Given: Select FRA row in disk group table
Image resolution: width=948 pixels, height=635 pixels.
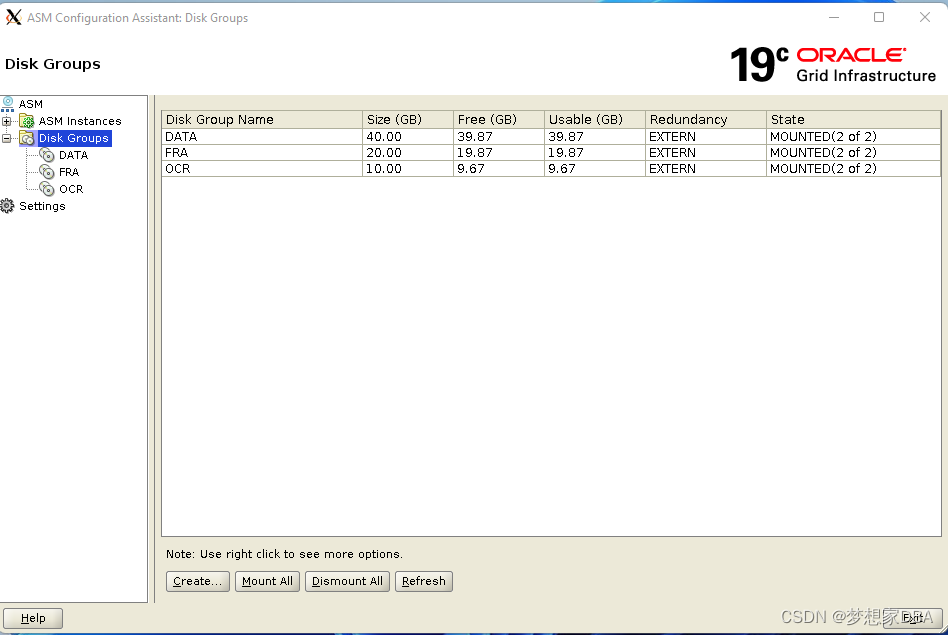Looking at the screenshot, I should pos(551,152).
